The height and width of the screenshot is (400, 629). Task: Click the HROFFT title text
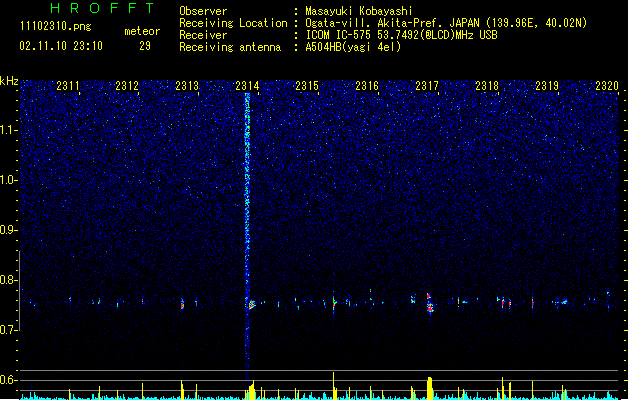pos(102,8)
